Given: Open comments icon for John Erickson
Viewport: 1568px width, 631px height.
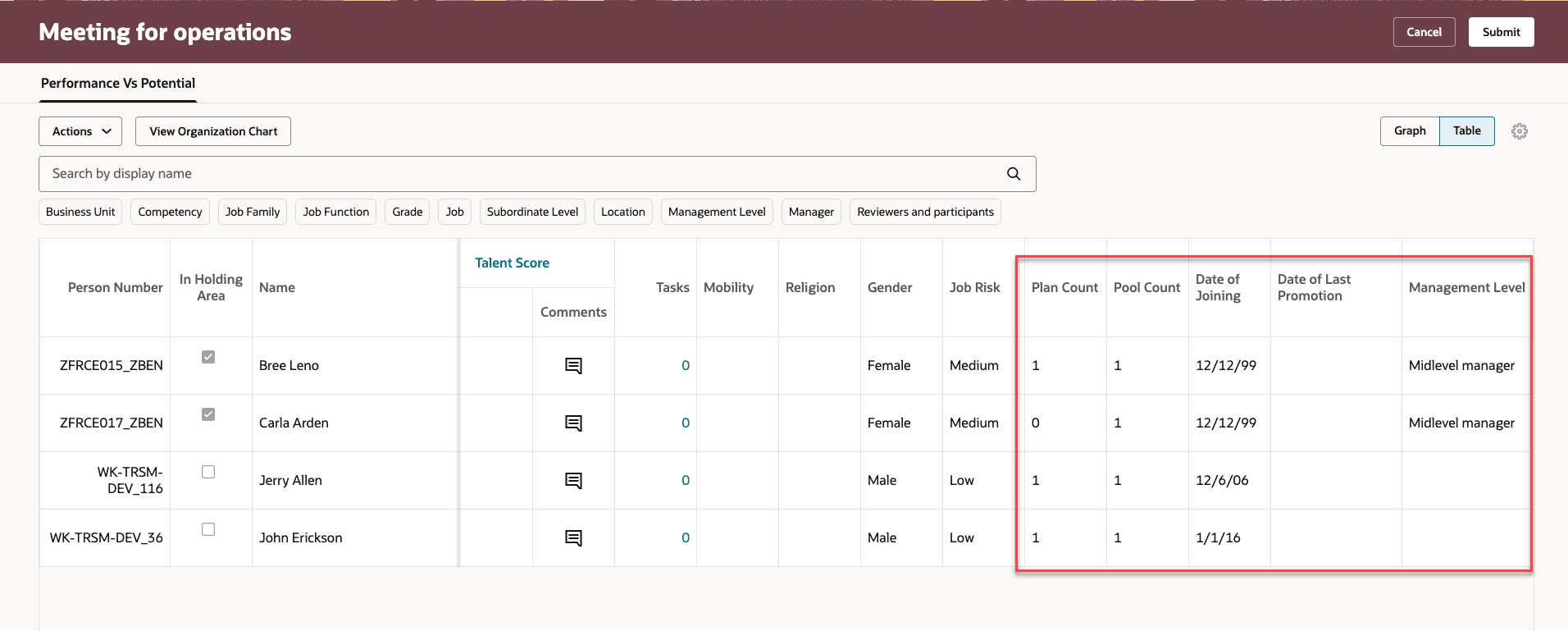Looking at the screenshot, I should [573, 538].
